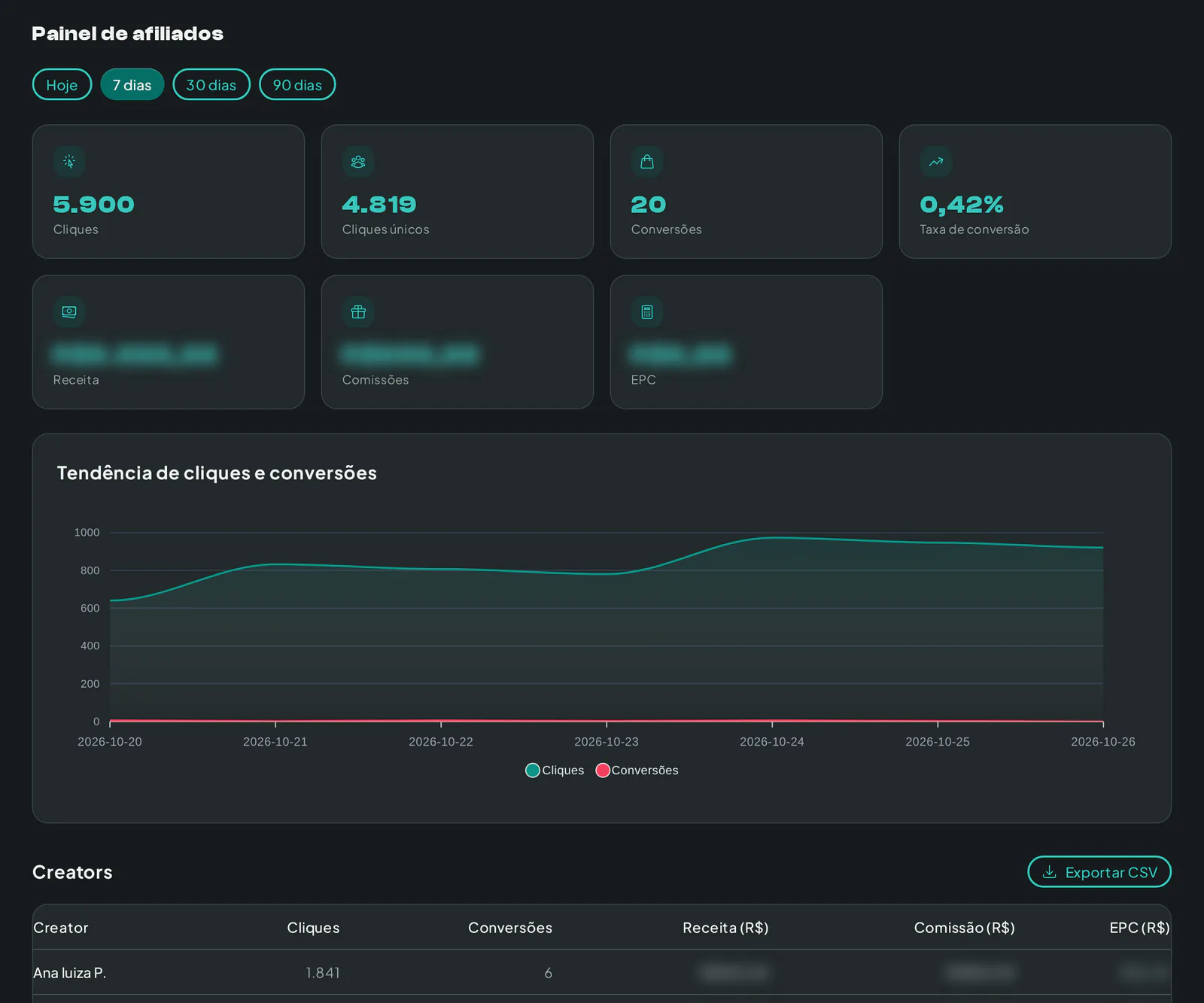Click the 1.841 clicks cell for Ana luiza P.
This screenshot has width=1204, height=1003.
323,973
